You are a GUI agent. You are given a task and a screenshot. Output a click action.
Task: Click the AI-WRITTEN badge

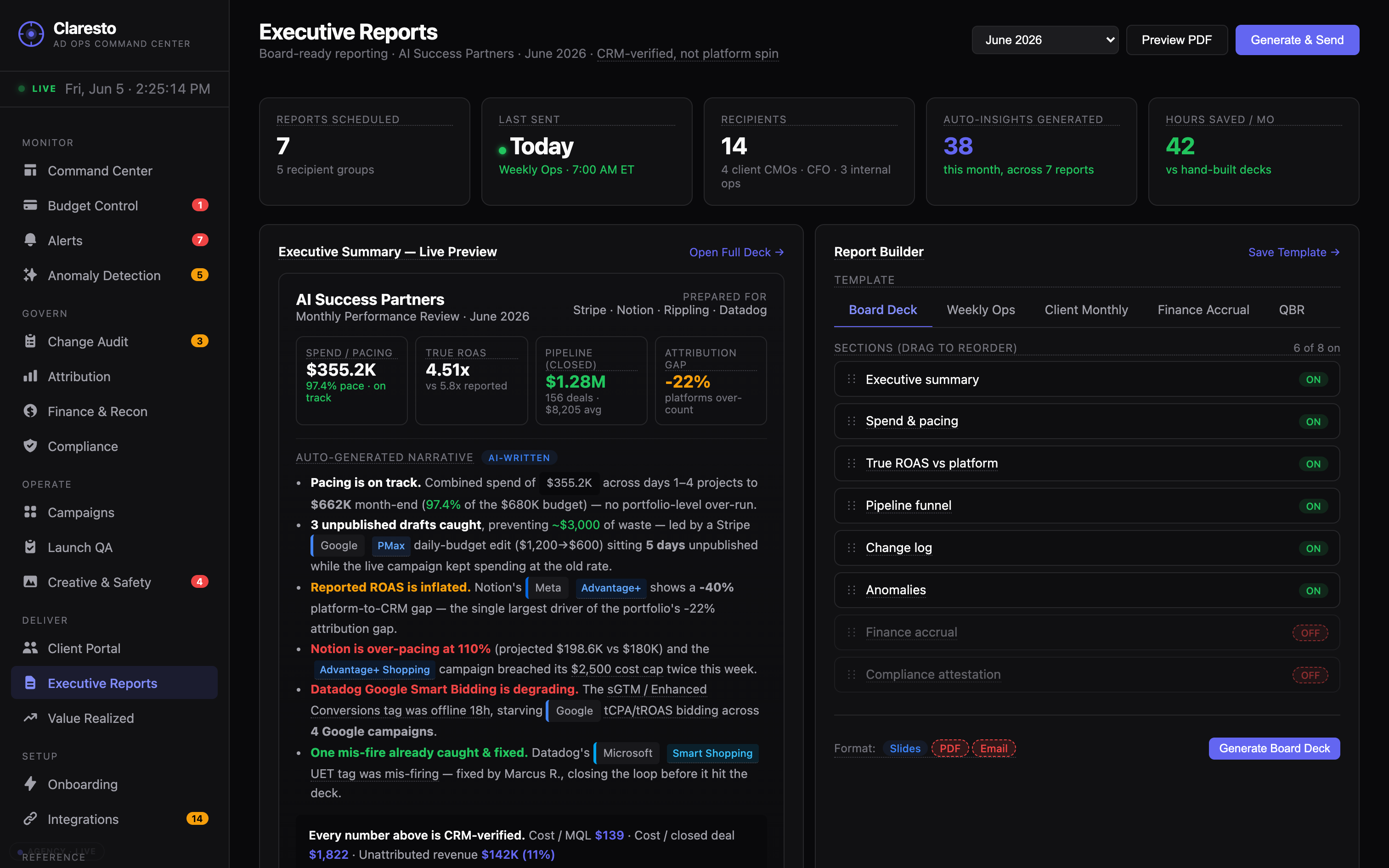click(519, 457)
